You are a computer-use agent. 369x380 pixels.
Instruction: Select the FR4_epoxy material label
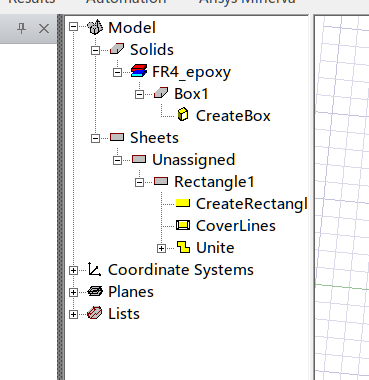[x=191, y=72]
